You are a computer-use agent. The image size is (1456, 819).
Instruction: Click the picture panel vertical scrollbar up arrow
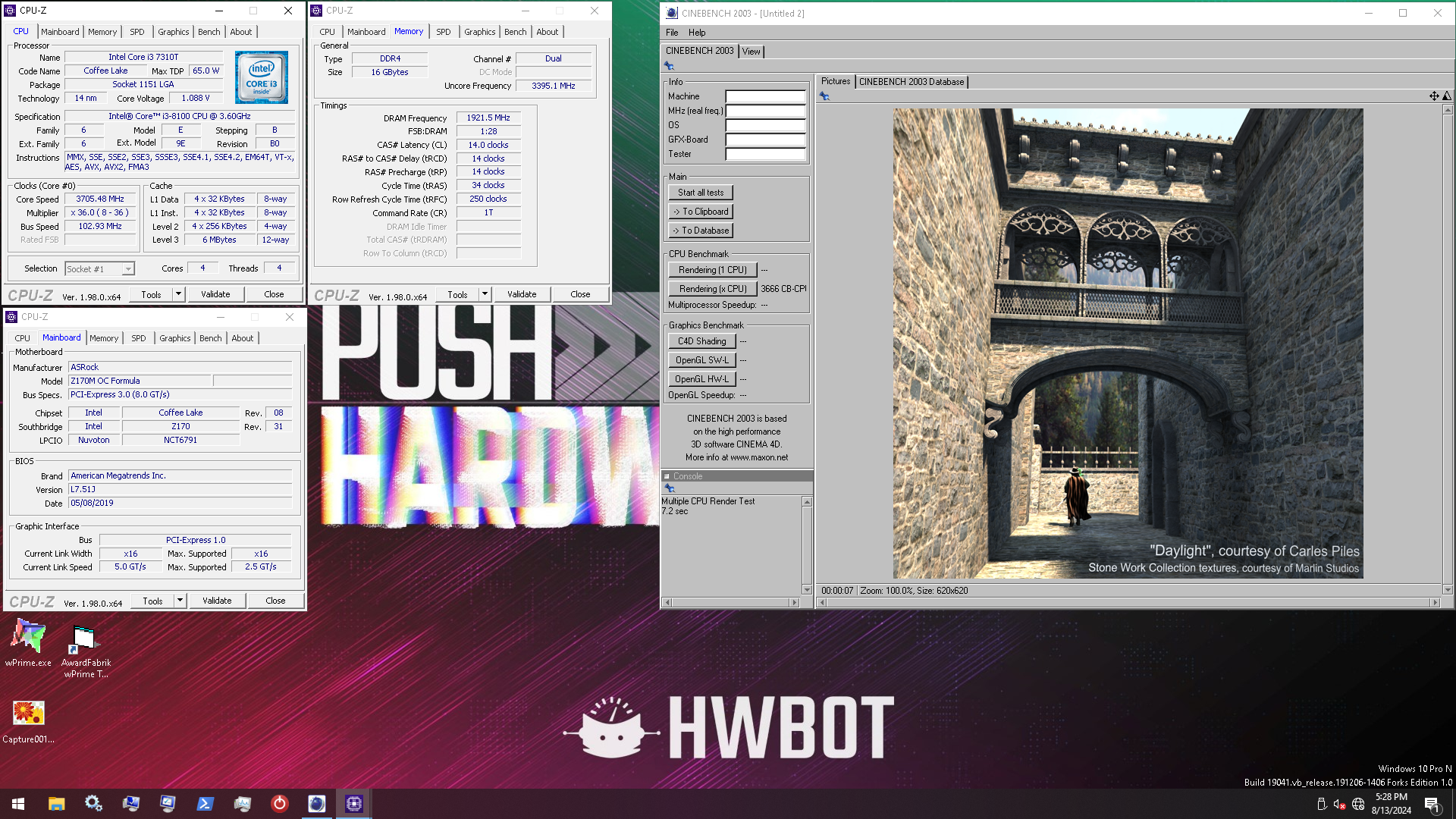[1448, 110]
